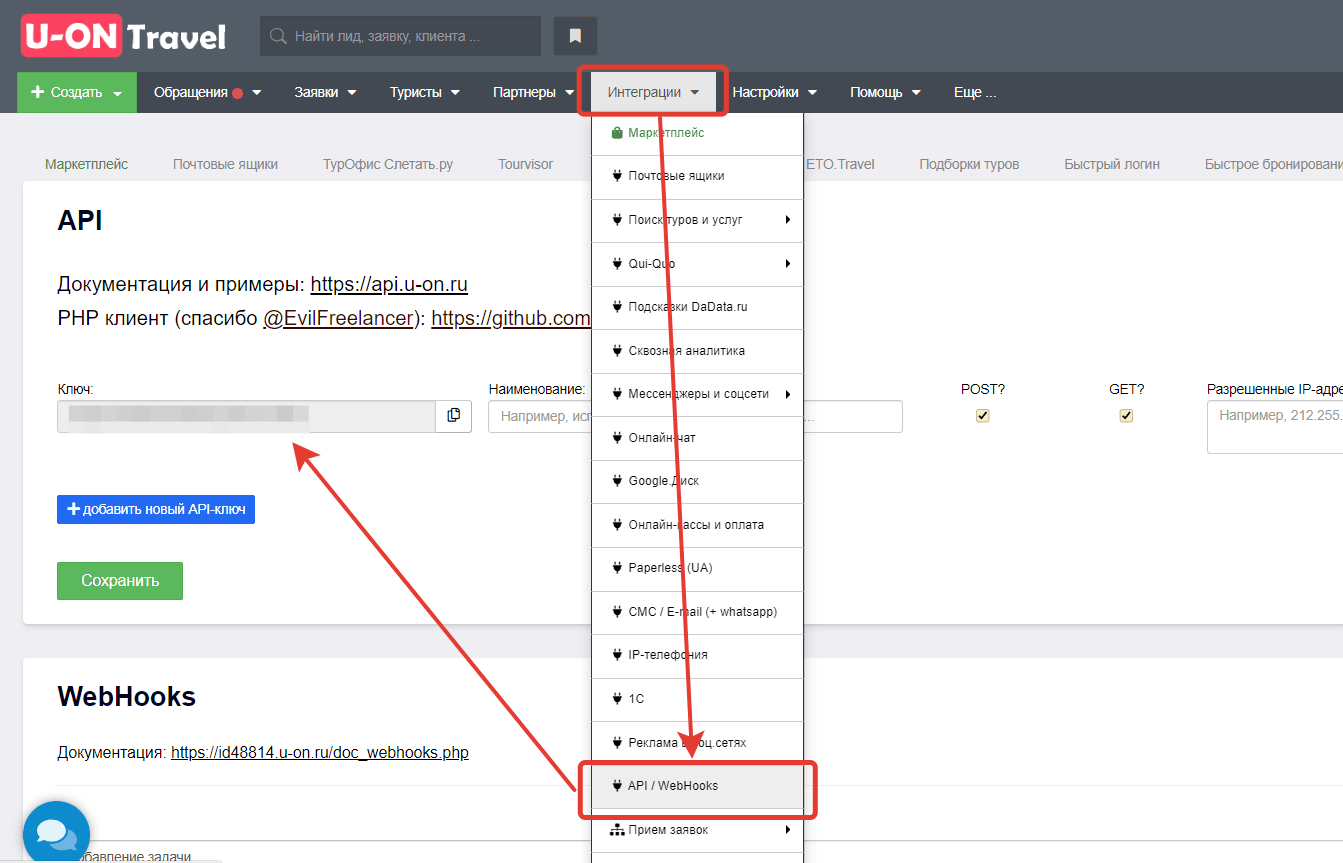Expand Поиск туров и услуг submenu

pos(697,220)
